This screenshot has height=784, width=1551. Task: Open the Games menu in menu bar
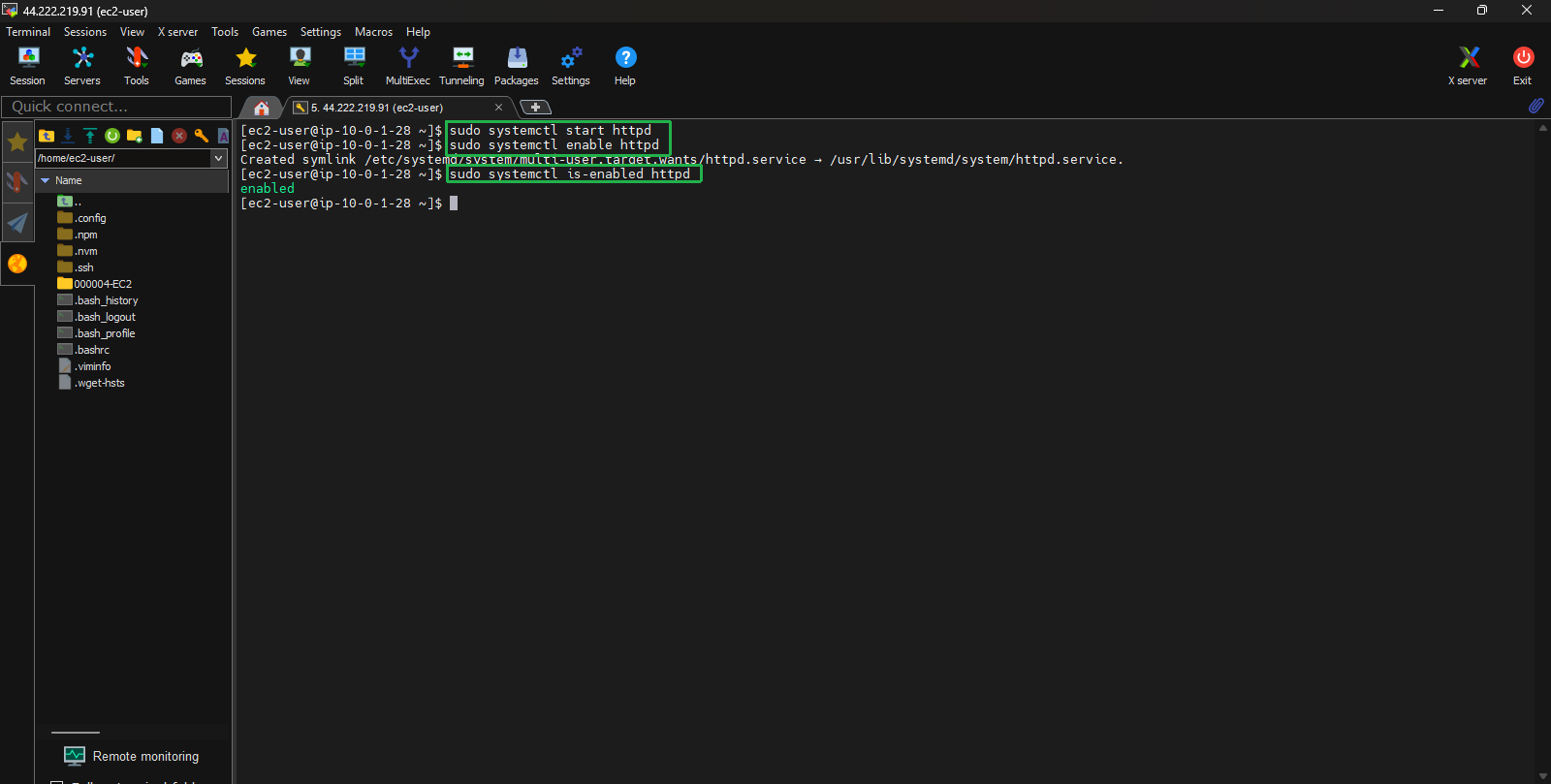[x=269, y=32]
